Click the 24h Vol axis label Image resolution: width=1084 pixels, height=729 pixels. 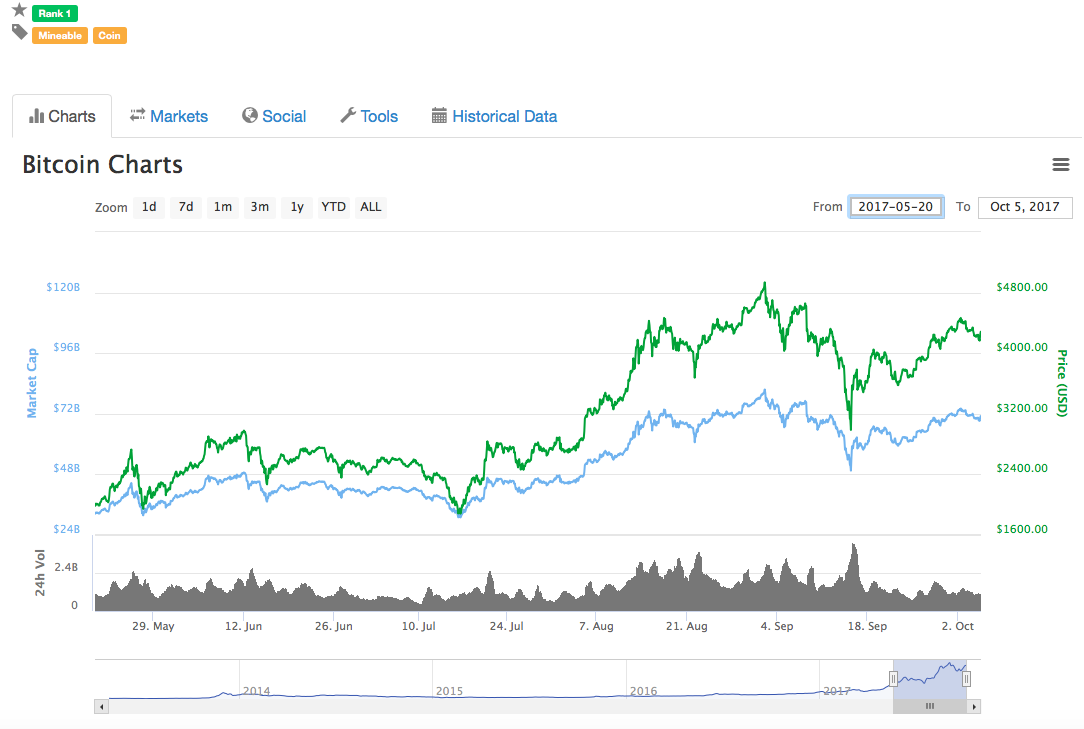40,573
